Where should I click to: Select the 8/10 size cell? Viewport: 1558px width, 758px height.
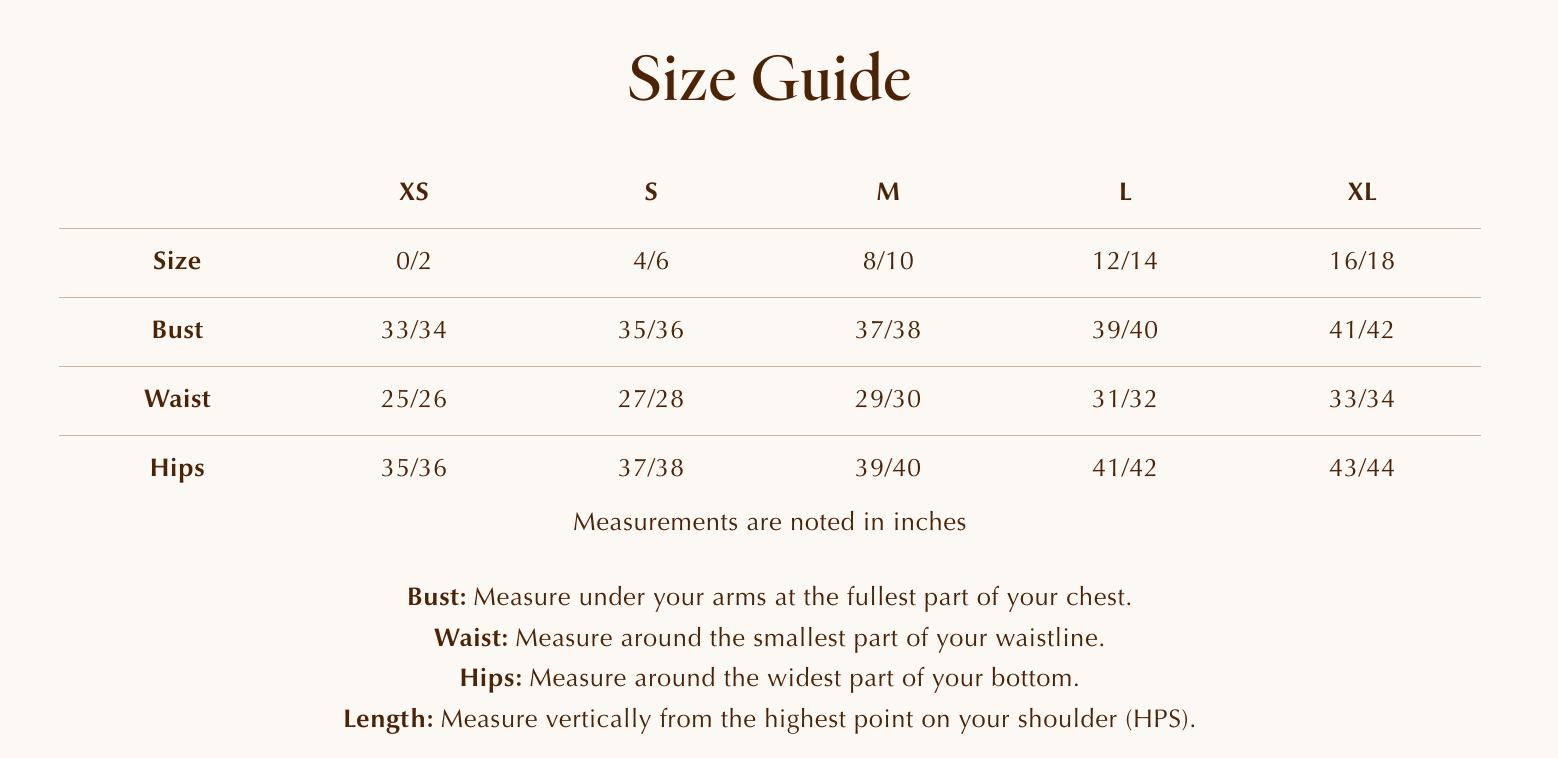[x=888, y=262]
